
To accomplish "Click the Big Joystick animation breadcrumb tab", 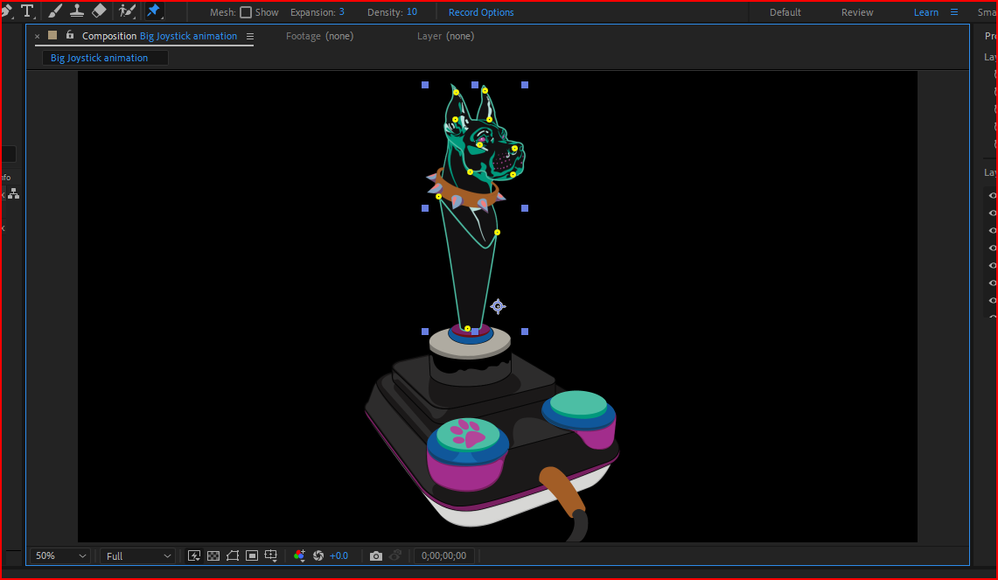I will tap(99, 58).
